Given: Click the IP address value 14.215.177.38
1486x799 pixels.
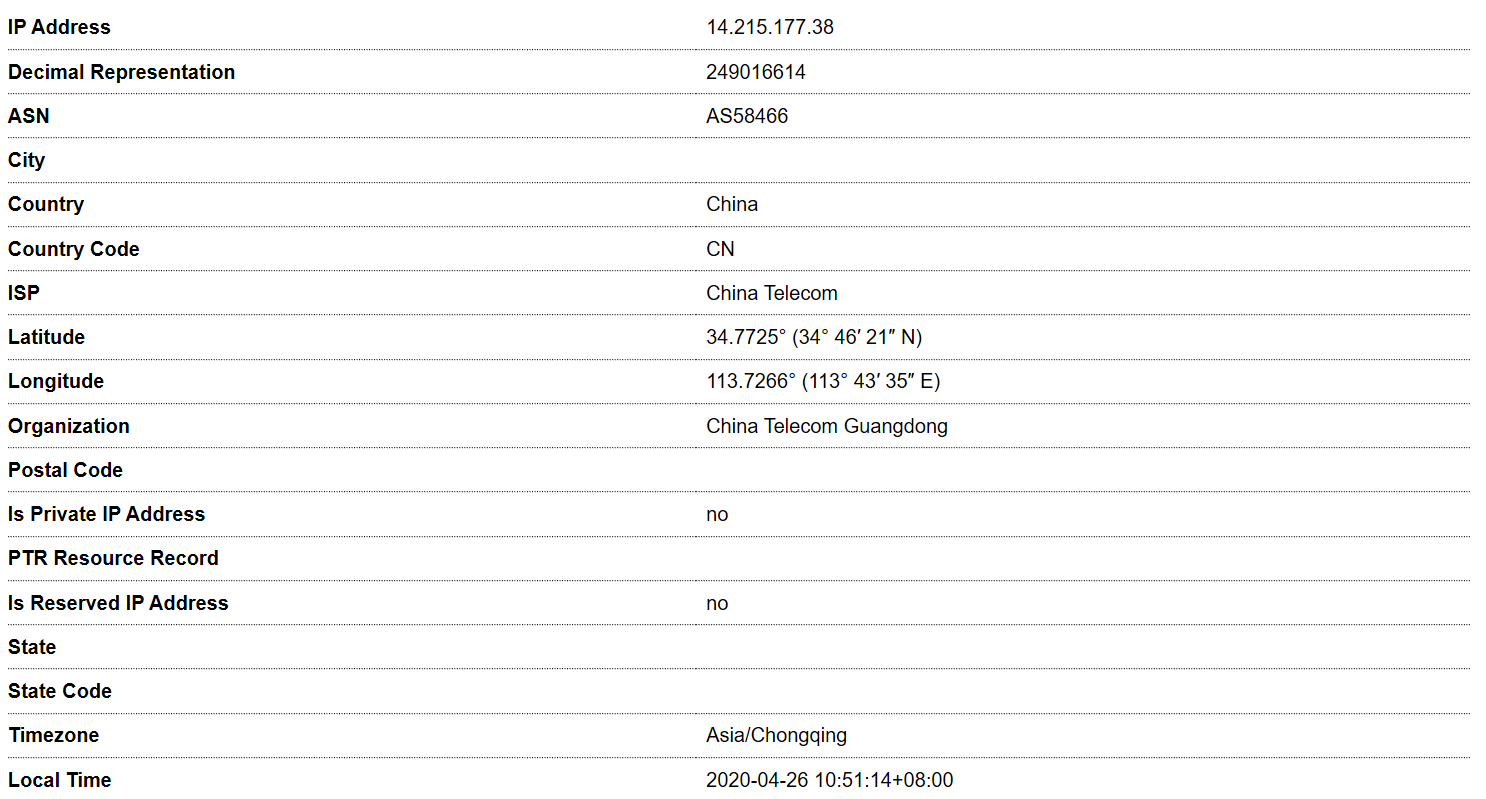Looking at the screenshot, I should click(x=769, y=27).
